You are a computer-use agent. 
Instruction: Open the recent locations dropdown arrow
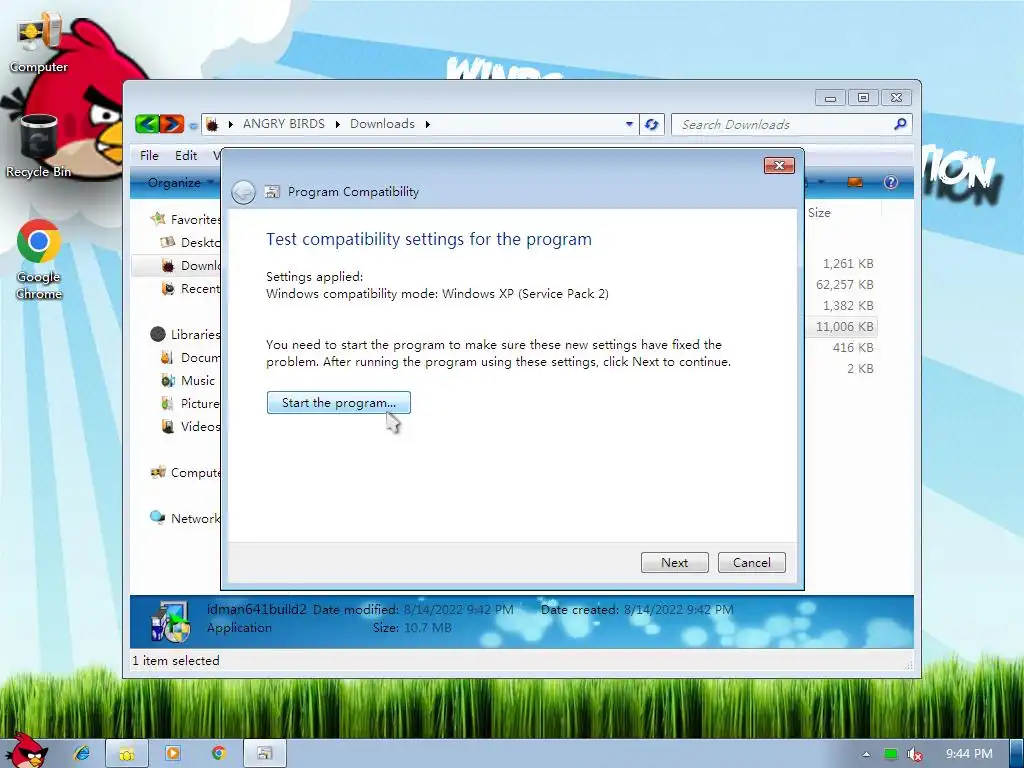(193, 125)
